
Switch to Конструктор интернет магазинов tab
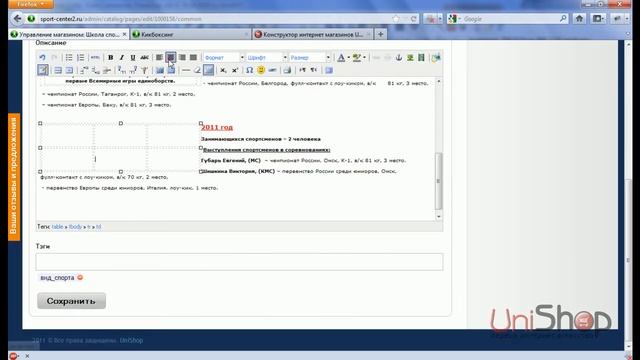coord(313,34)
